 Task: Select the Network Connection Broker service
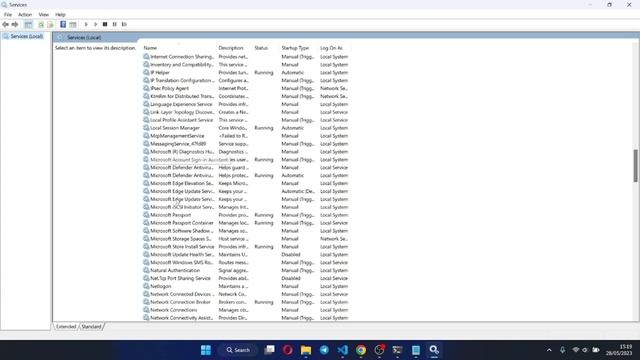246,302
